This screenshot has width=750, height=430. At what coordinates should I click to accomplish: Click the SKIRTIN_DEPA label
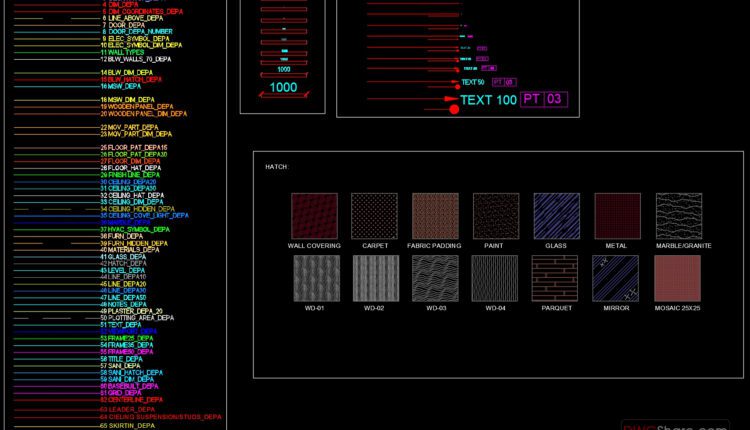click(132, 426)
